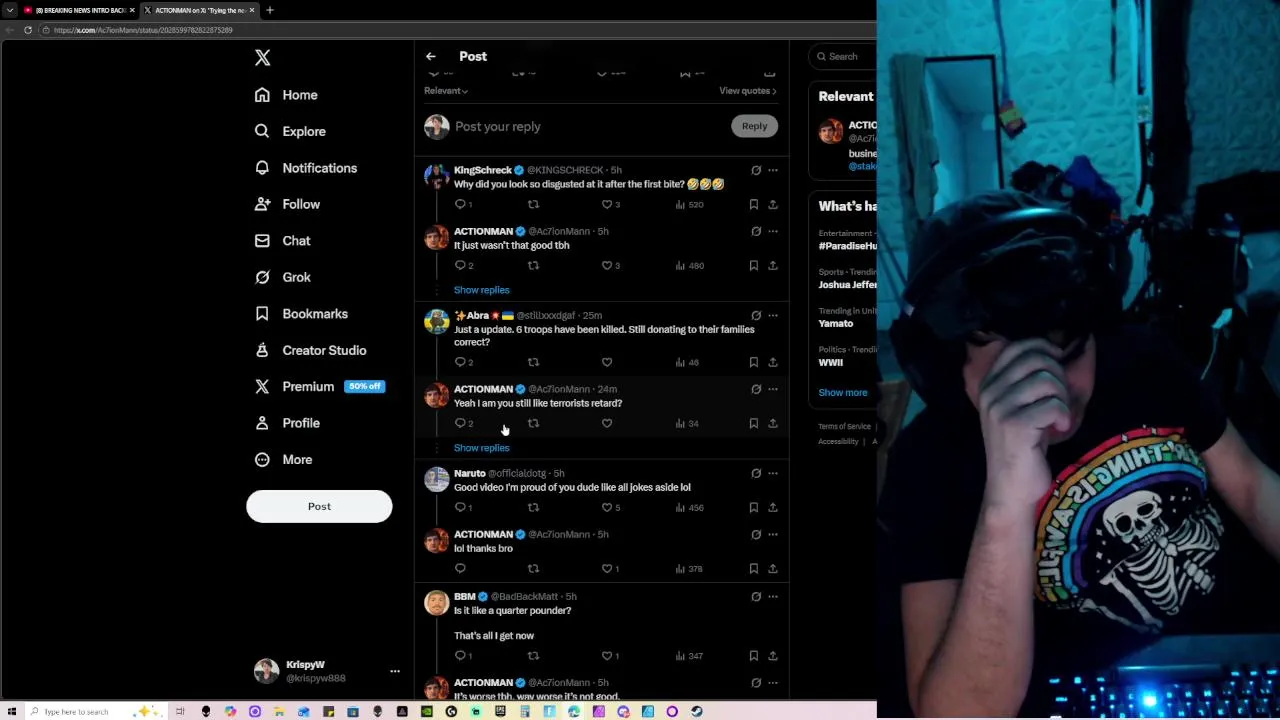
Task: Like KingSchreck's comment
Action: pyautogui.click(x=610, y=204)
